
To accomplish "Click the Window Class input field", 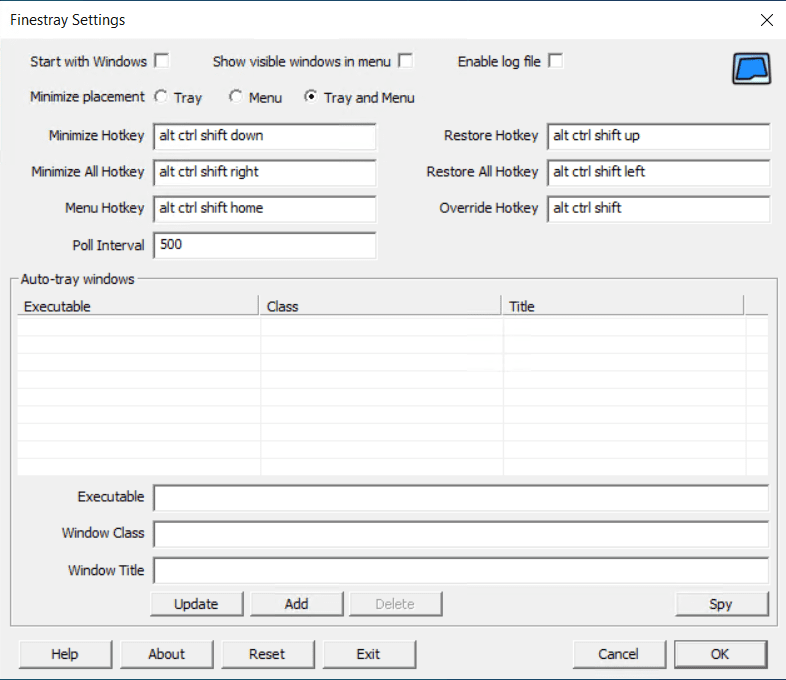I will (461, 534).
